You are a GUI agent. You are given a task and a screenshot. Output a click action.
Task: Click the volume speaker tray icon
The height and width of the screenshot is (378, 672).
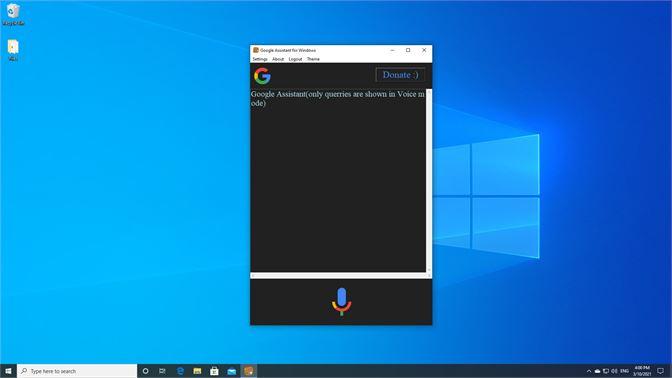[x=615, y=371]
